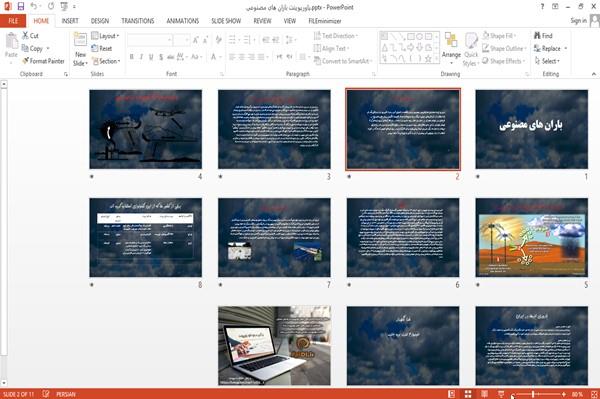600x399 pixels.
Task: Expand the Section dropdown
Action: 106,61
